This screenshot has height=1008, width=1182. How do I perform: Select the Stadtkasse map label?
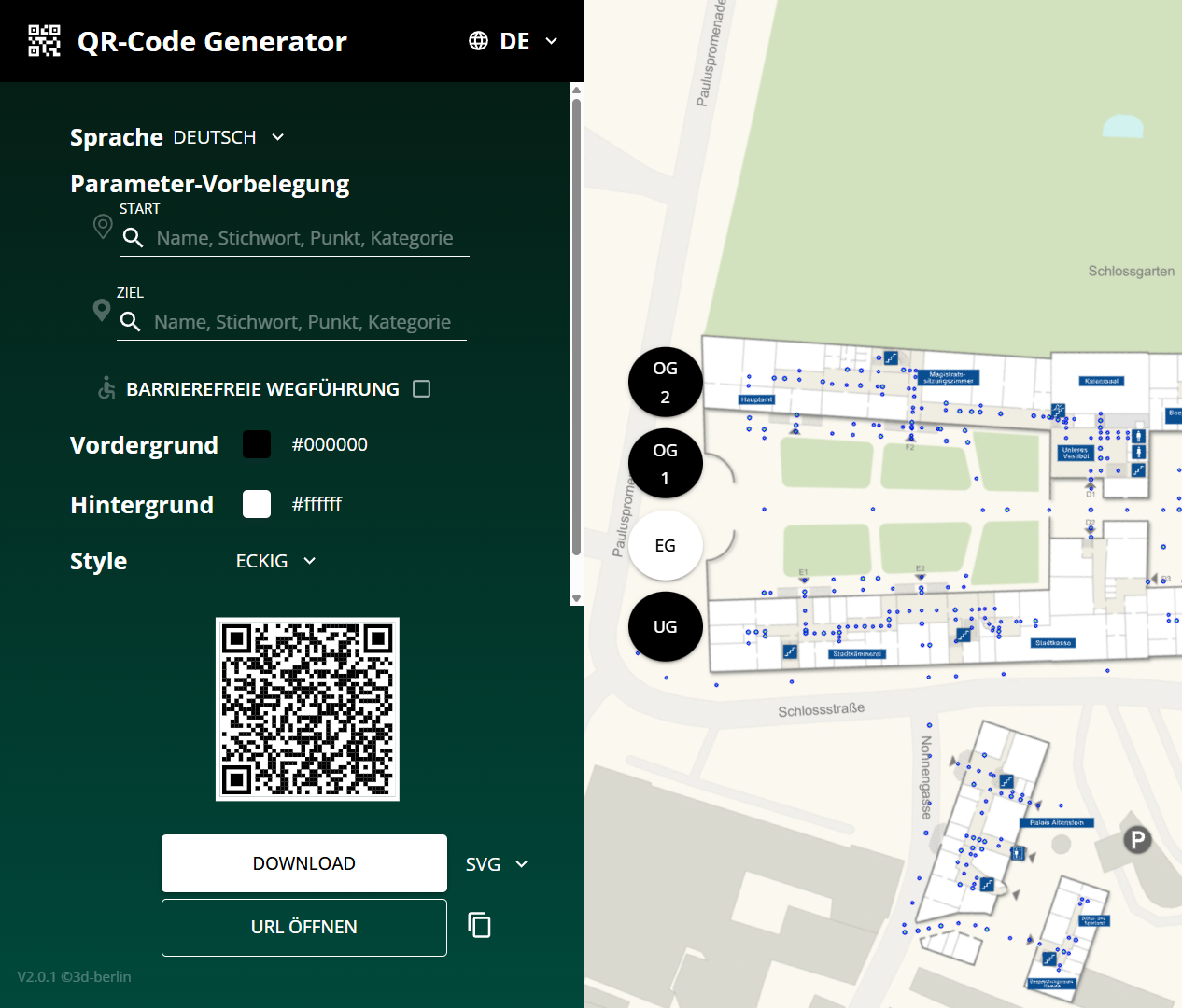tap(1053, 643)
